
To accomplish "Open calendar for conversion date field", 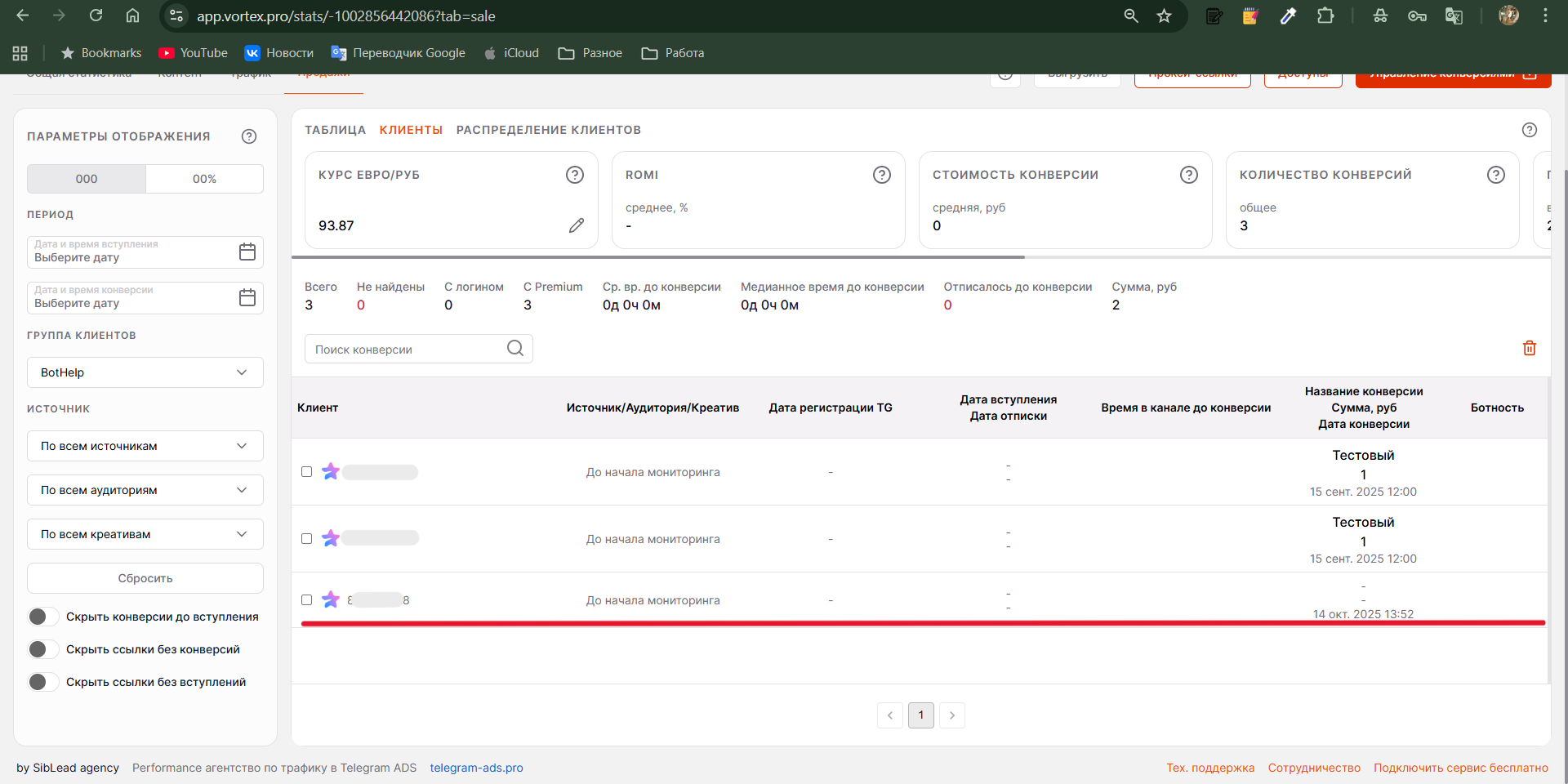I will [x=247, y=297].
